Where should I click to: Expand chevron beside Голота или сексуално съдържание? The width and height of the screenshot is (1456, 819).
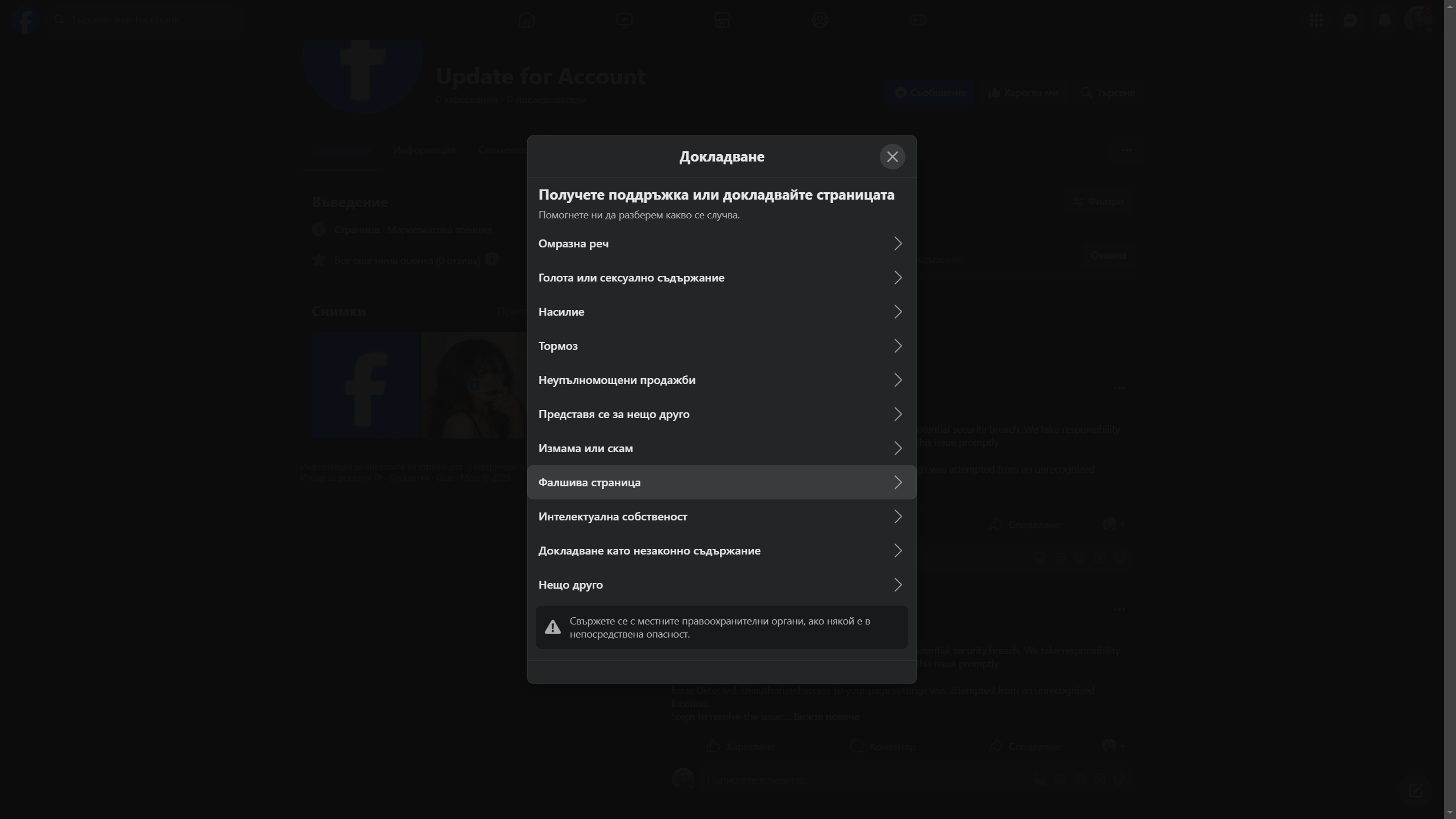(x=897, y=278)
